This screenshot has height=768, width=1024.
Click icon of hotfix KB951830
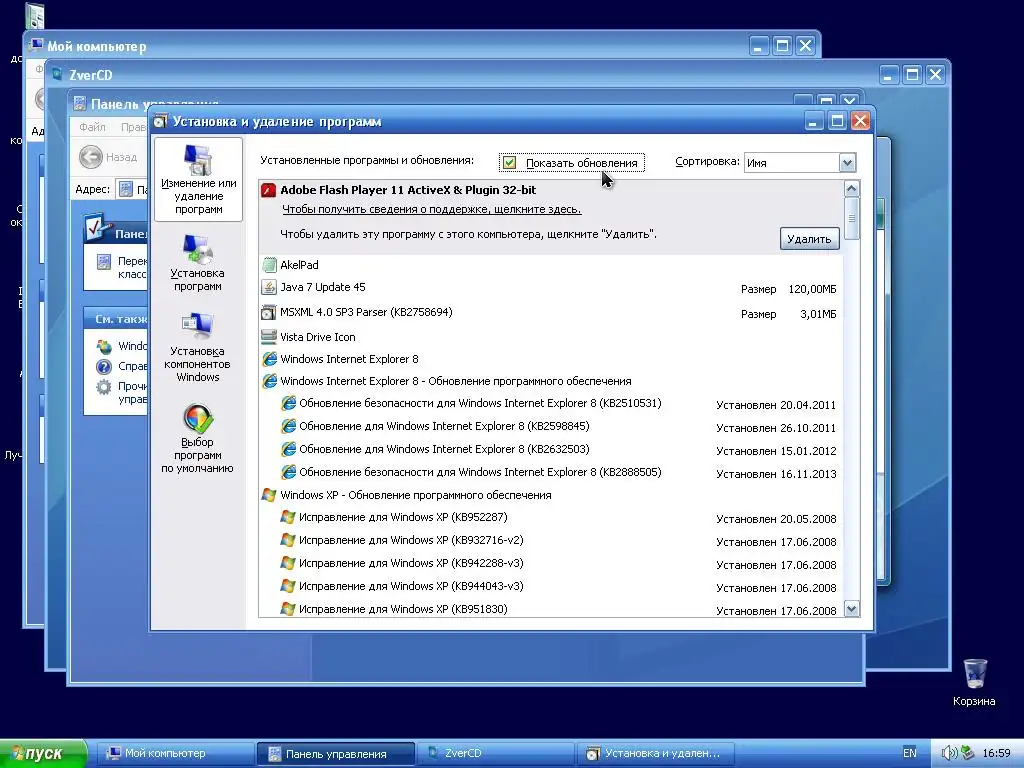[x=288, y=609]
